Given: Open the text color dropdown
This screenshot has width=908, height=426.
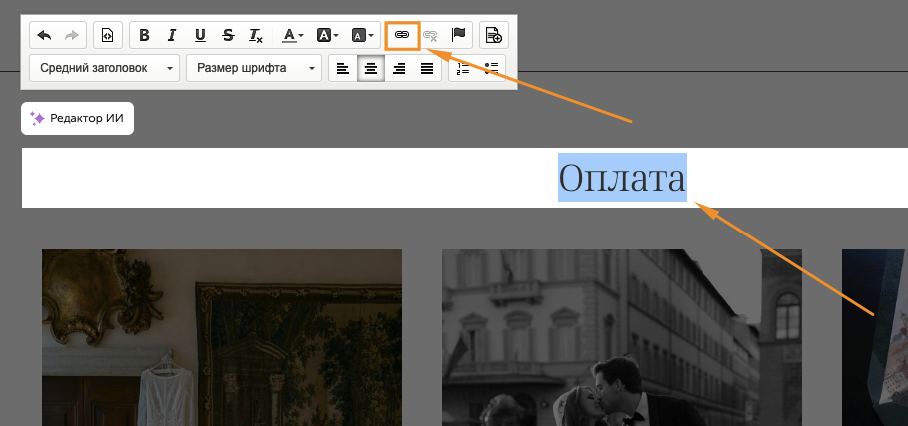Looking at the screenshot, I should [x=293, y=35].
